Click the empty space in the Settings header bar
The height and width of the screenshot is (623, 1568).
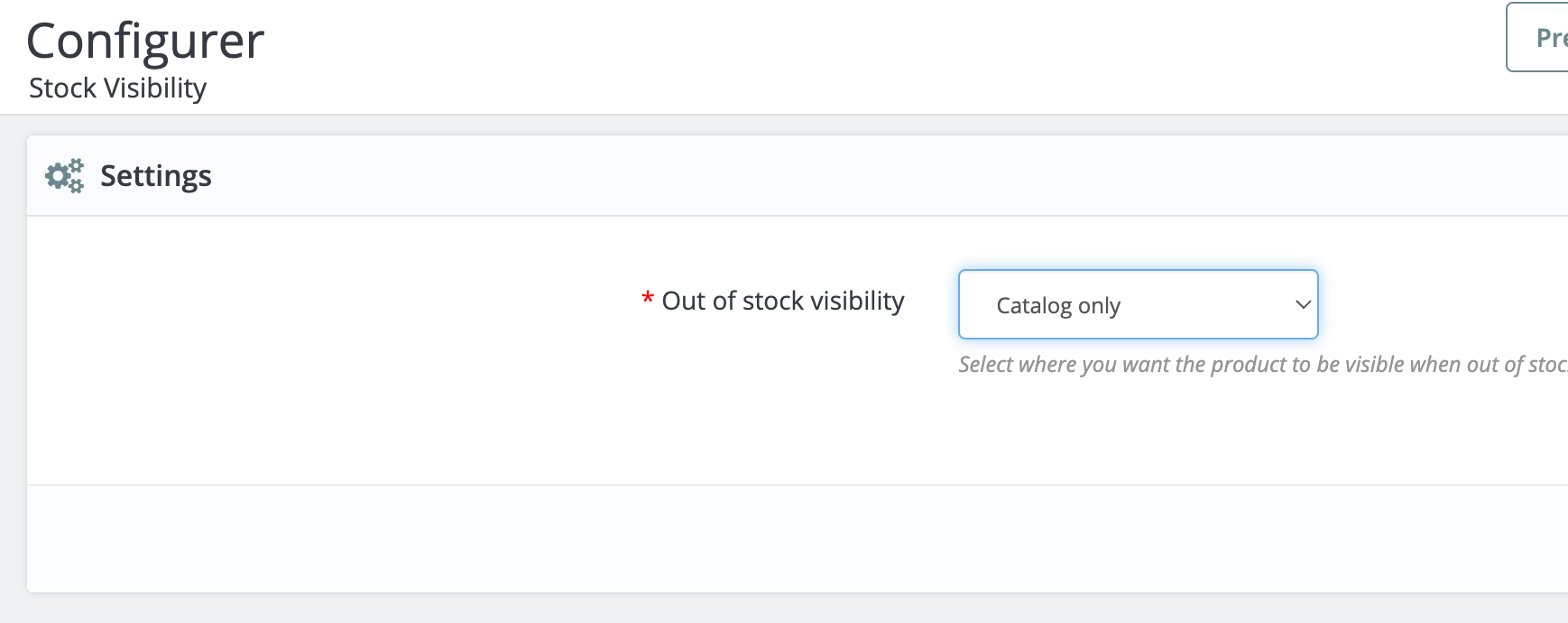pos(812,176)
